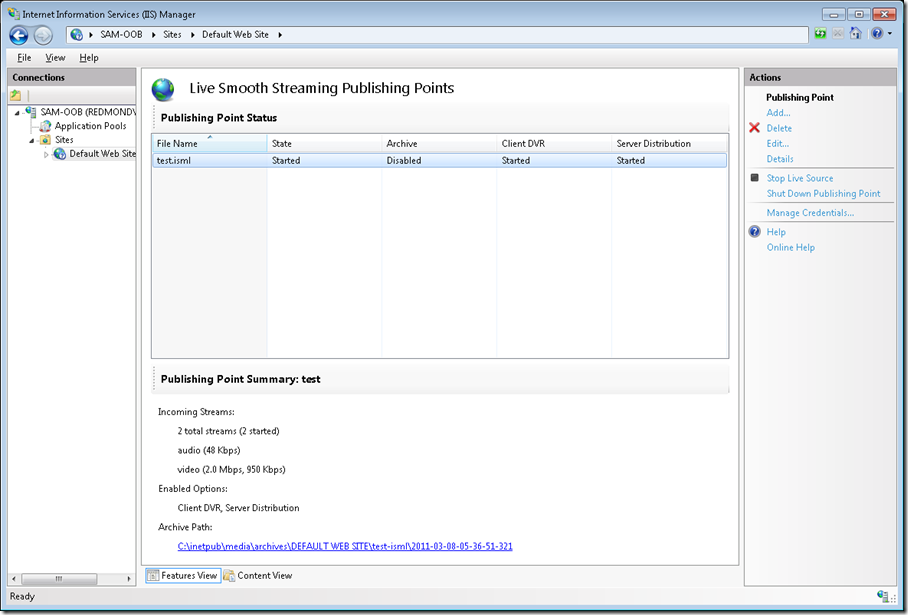
Task: Select Default Web Site tree item
Action: tap(102, 153)
